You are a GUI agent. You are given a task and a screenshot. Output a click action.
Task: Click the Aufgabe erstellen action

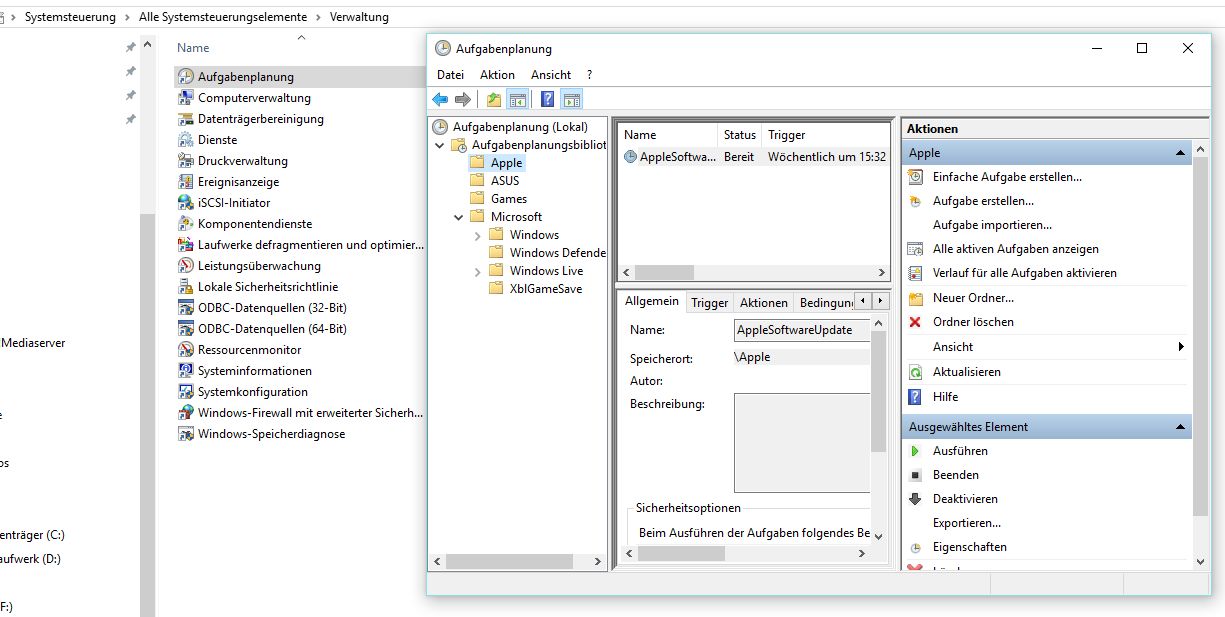[983, 201]
